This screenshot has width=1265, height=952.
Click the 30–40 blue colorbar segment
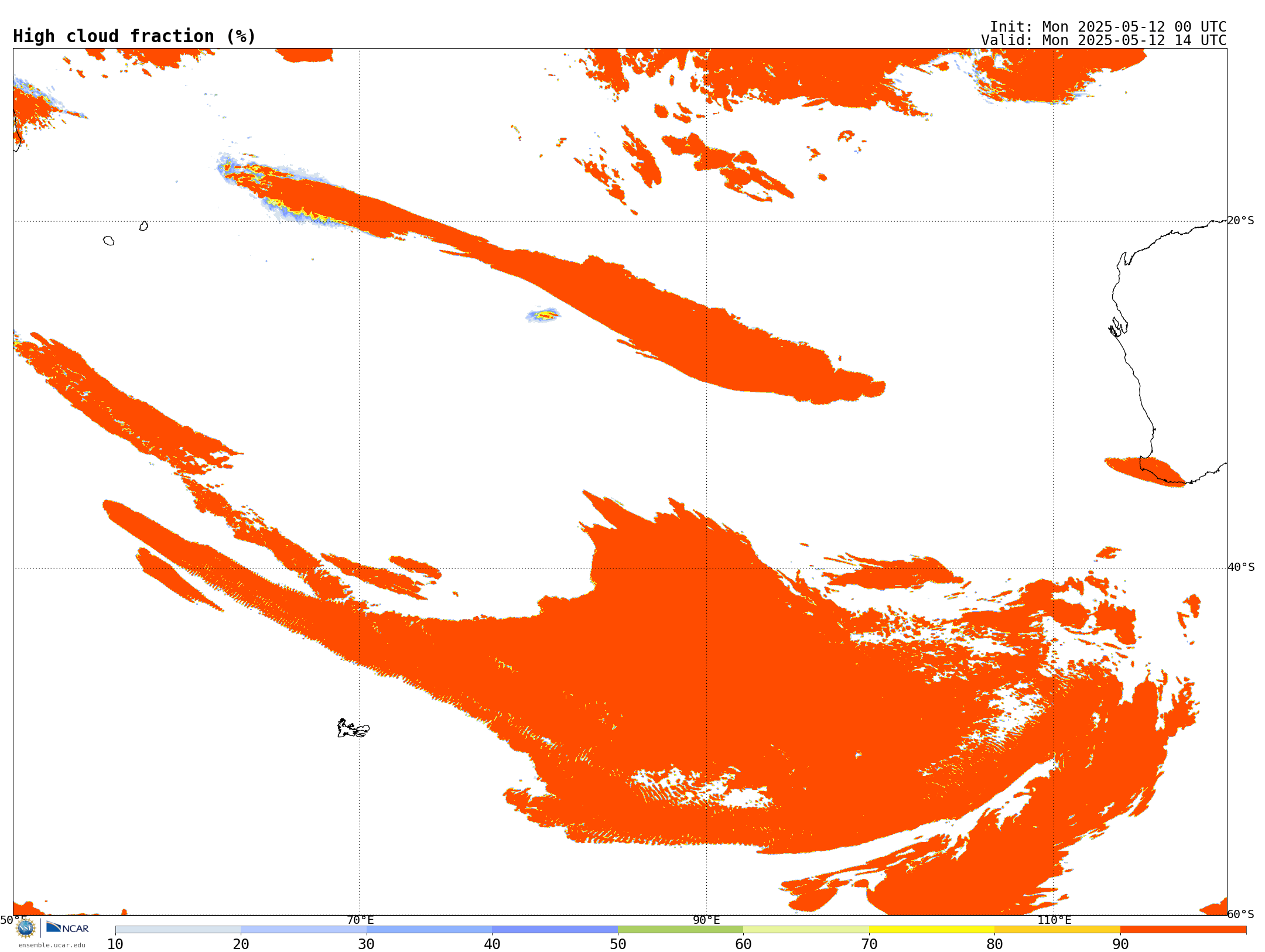(x=429, y=929)
